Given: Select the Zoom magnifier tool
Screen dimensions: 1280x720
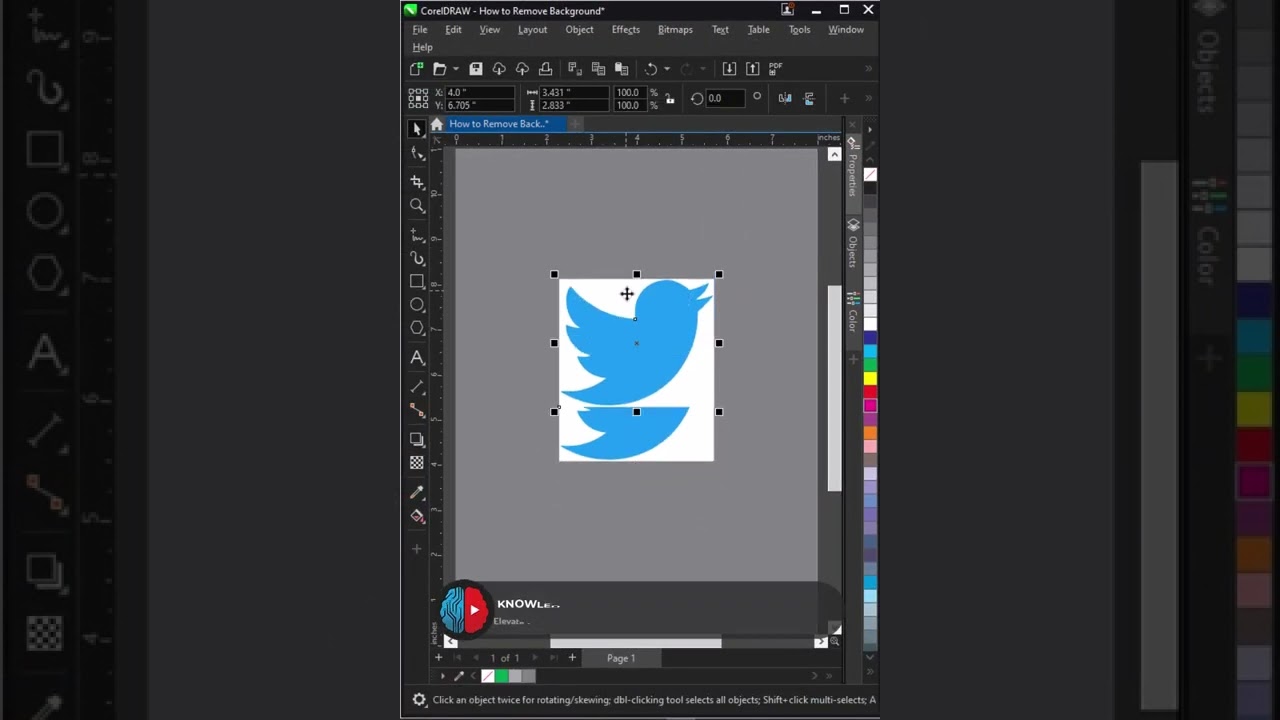Looking at the screenshot, I should click(417, 206).
